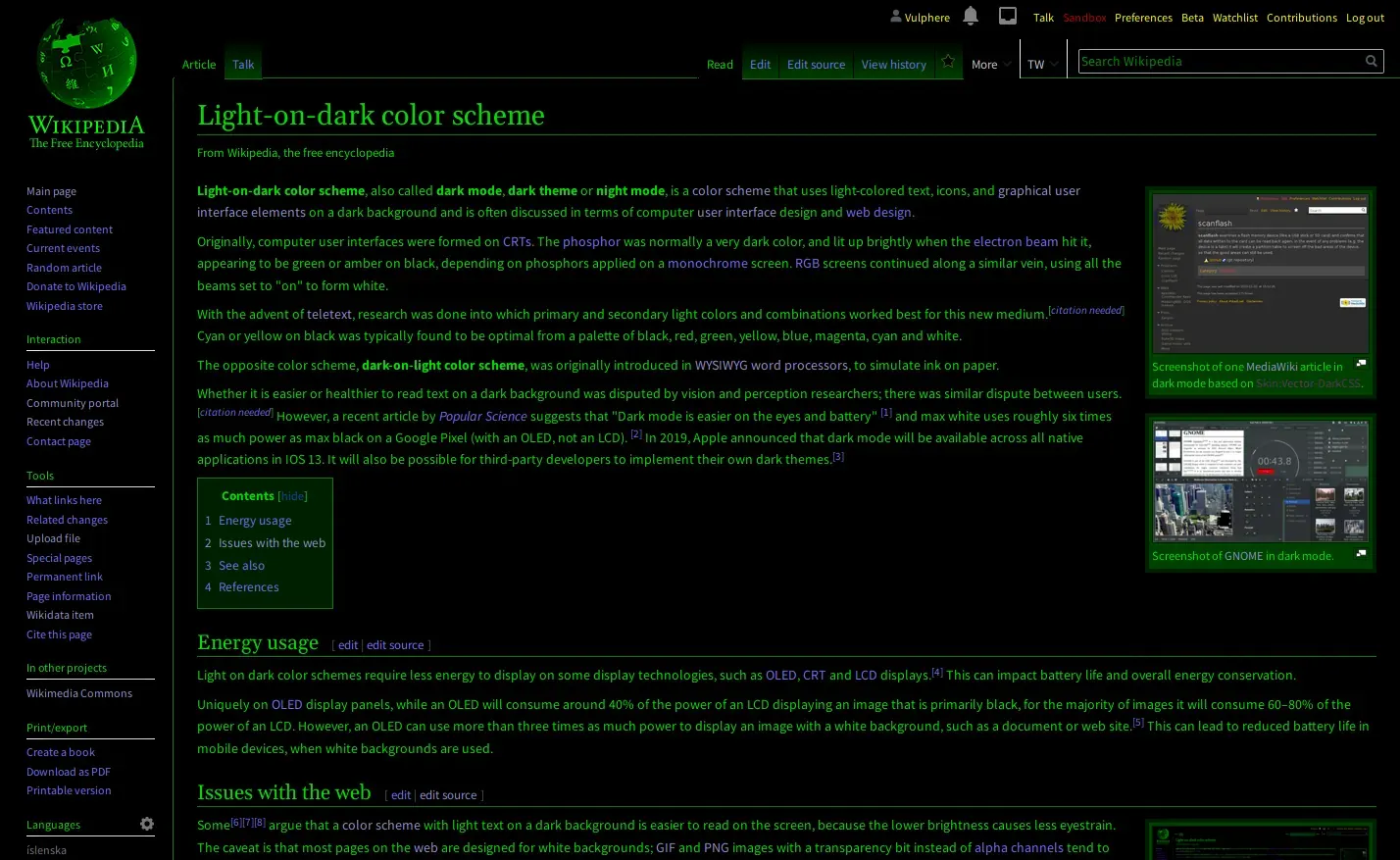Screen dimensions: 1400x860
Task: Open the notifications bell alerts
Action: point(971,16)
